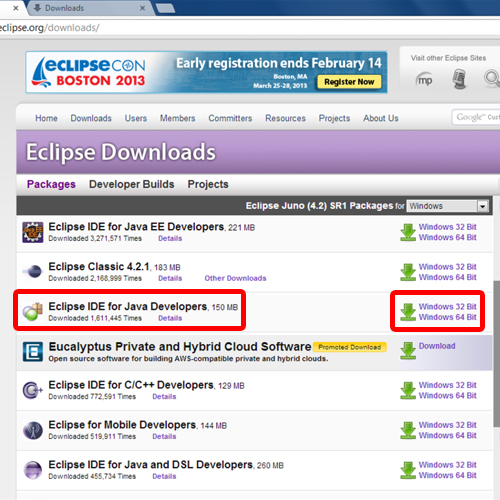Click green download arrow for Mobile Developers
Image resolution: width=500 pixels, height=500 pixels.
click(408, 430)
